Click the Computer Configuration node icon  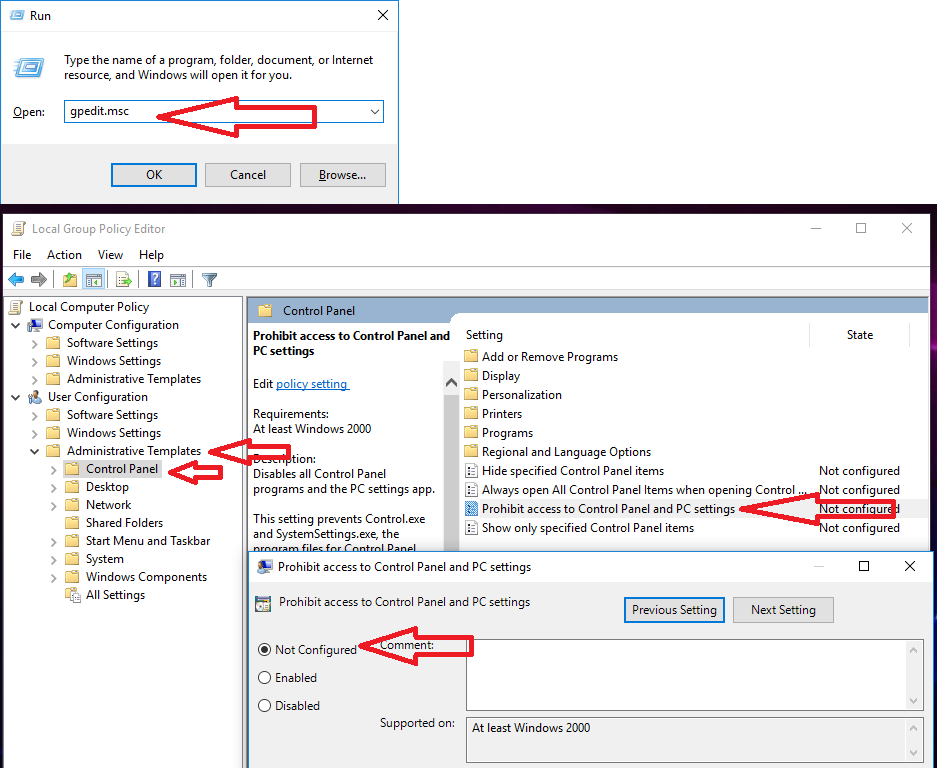pos(35,325)
